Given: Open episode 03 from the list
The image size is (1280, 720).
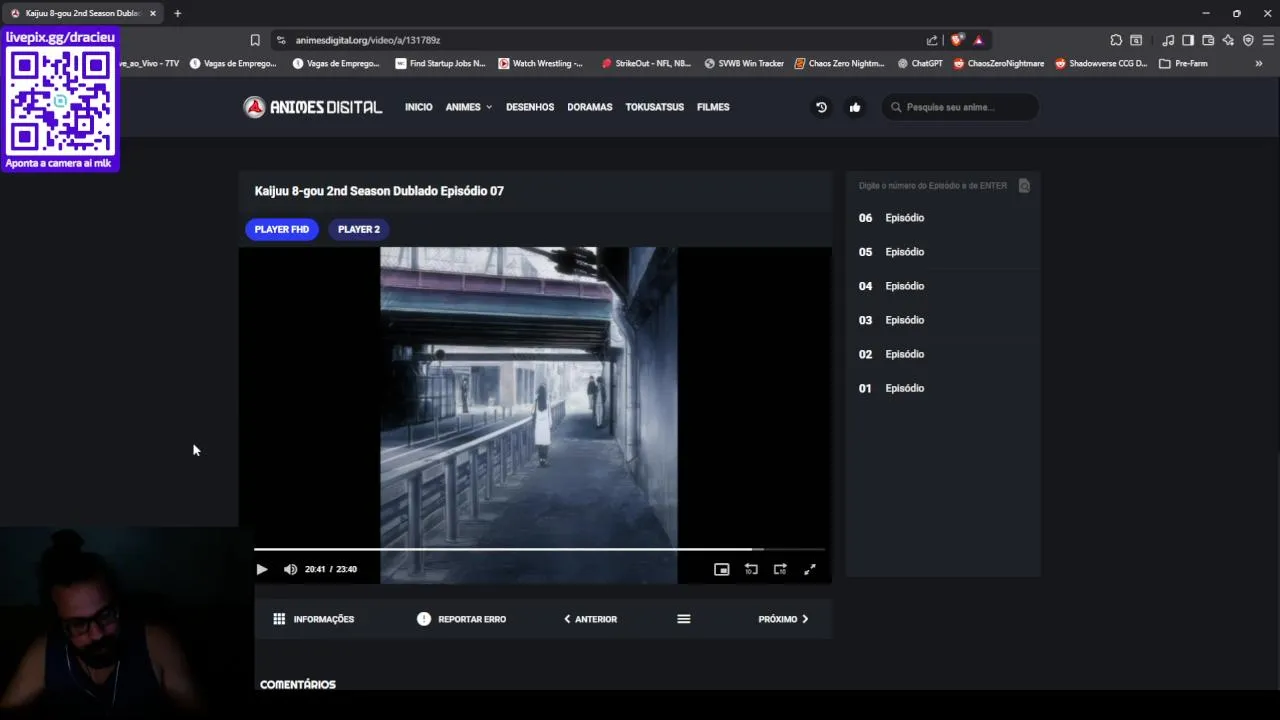Looking at the screenshot, I should (943, 320).
